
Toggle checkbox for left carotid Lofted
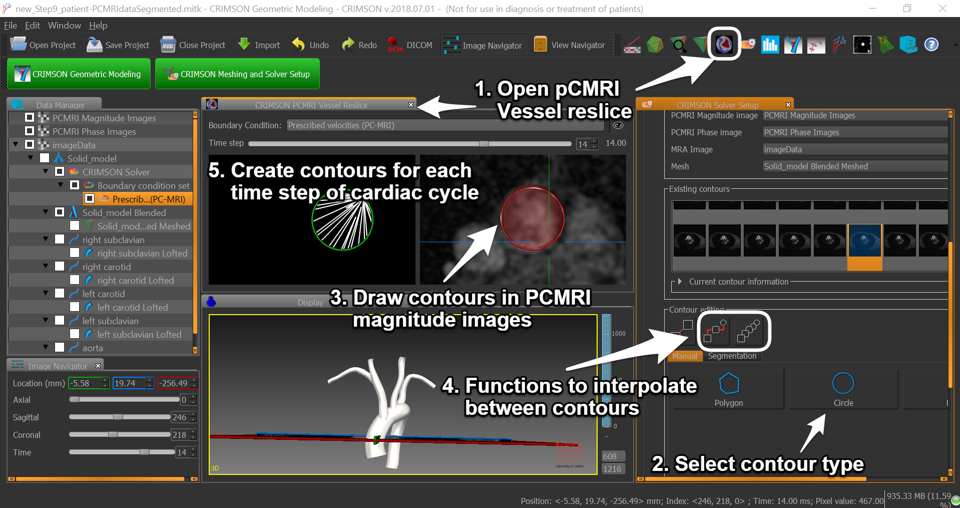click(74, 308)
